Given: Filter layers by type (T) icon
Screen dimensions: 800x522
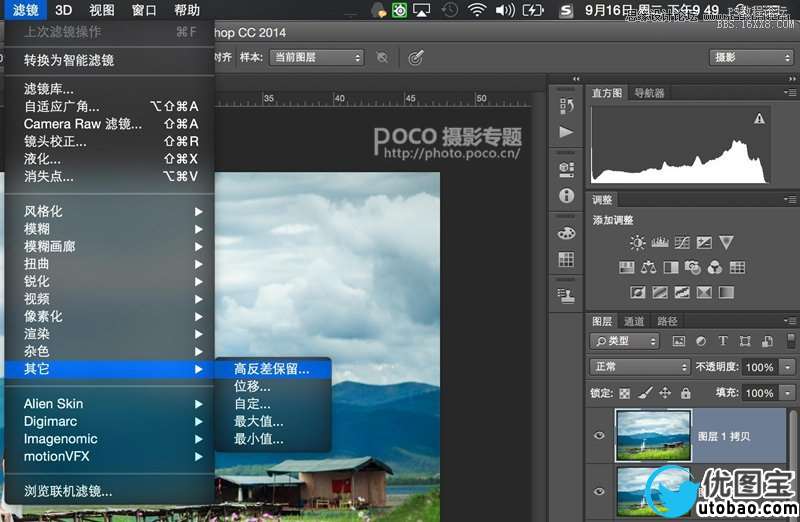Looking at the screenshot, I should click(723, 341).
